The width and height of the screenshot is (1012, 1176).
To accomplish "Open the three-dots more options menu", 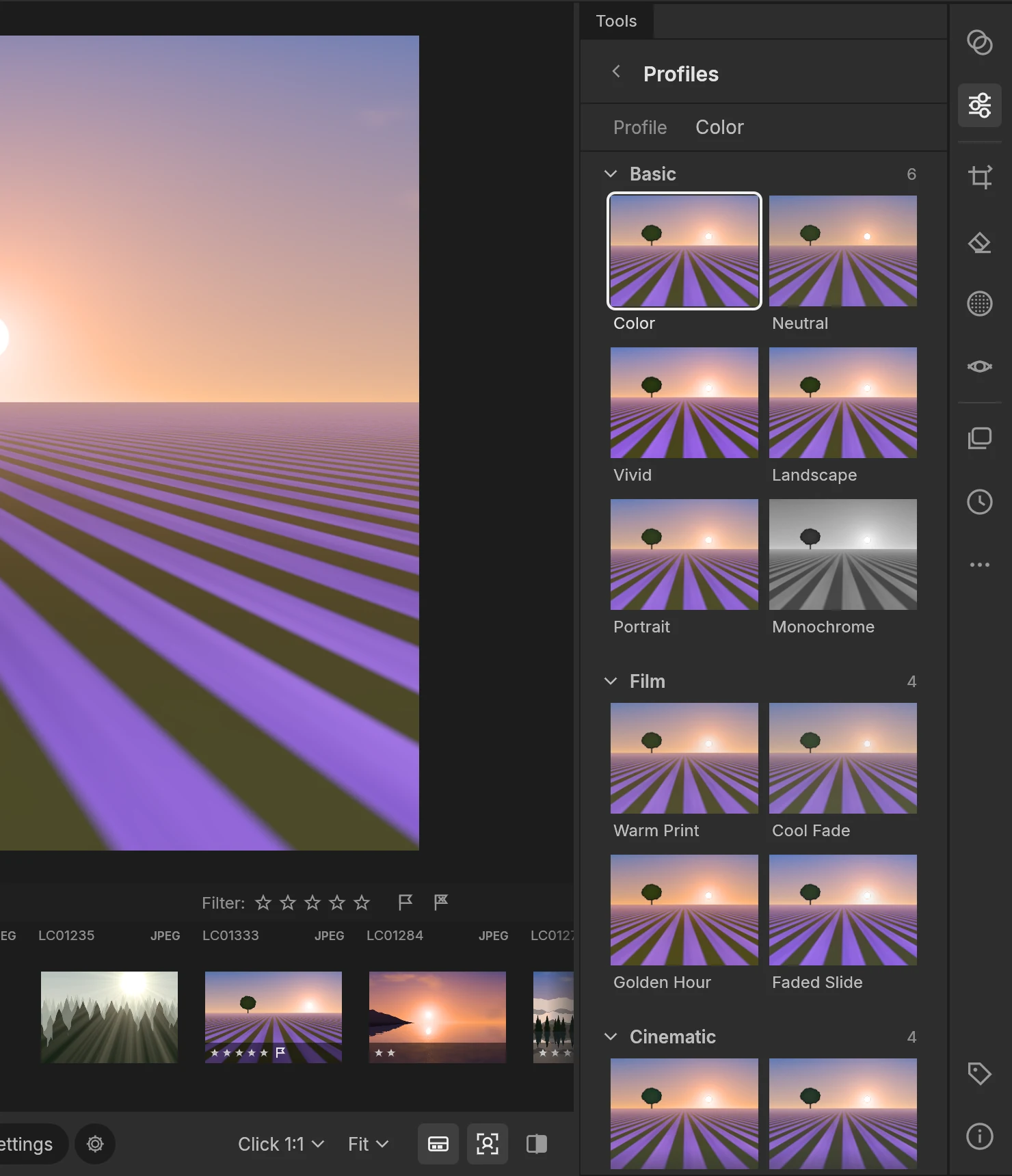I will pyautogui.click(x=980, y=565).
